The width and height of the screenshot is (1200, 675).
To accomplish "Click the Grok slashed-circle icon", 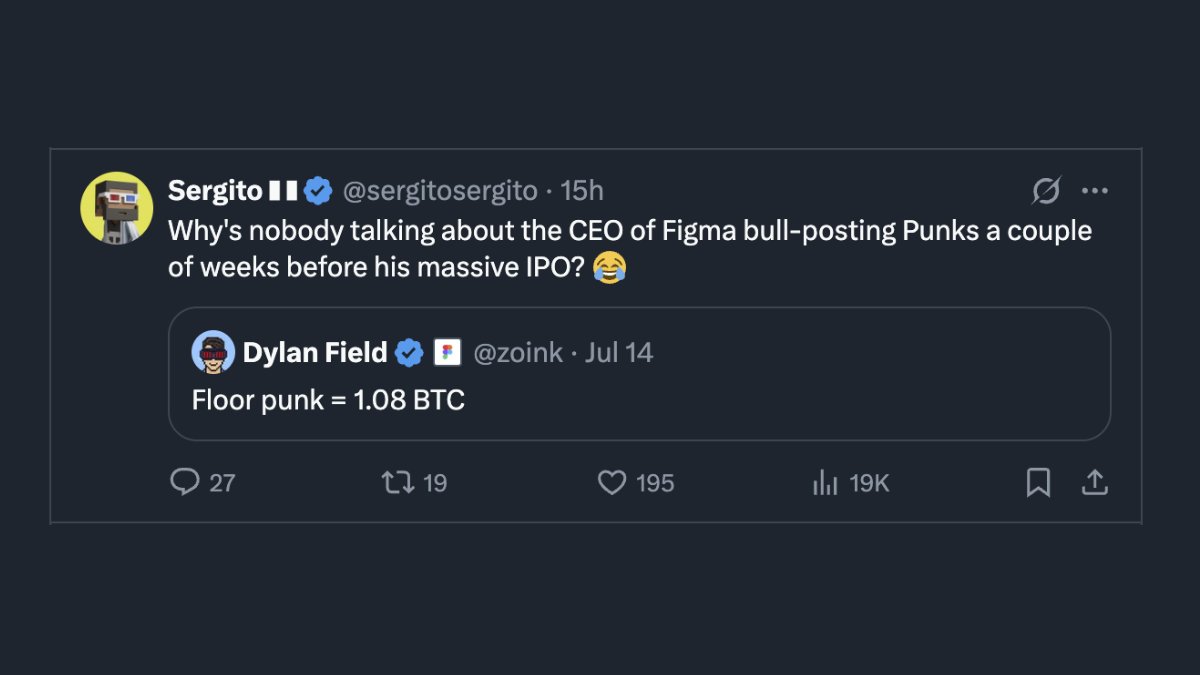I will tap(1046, 190).
